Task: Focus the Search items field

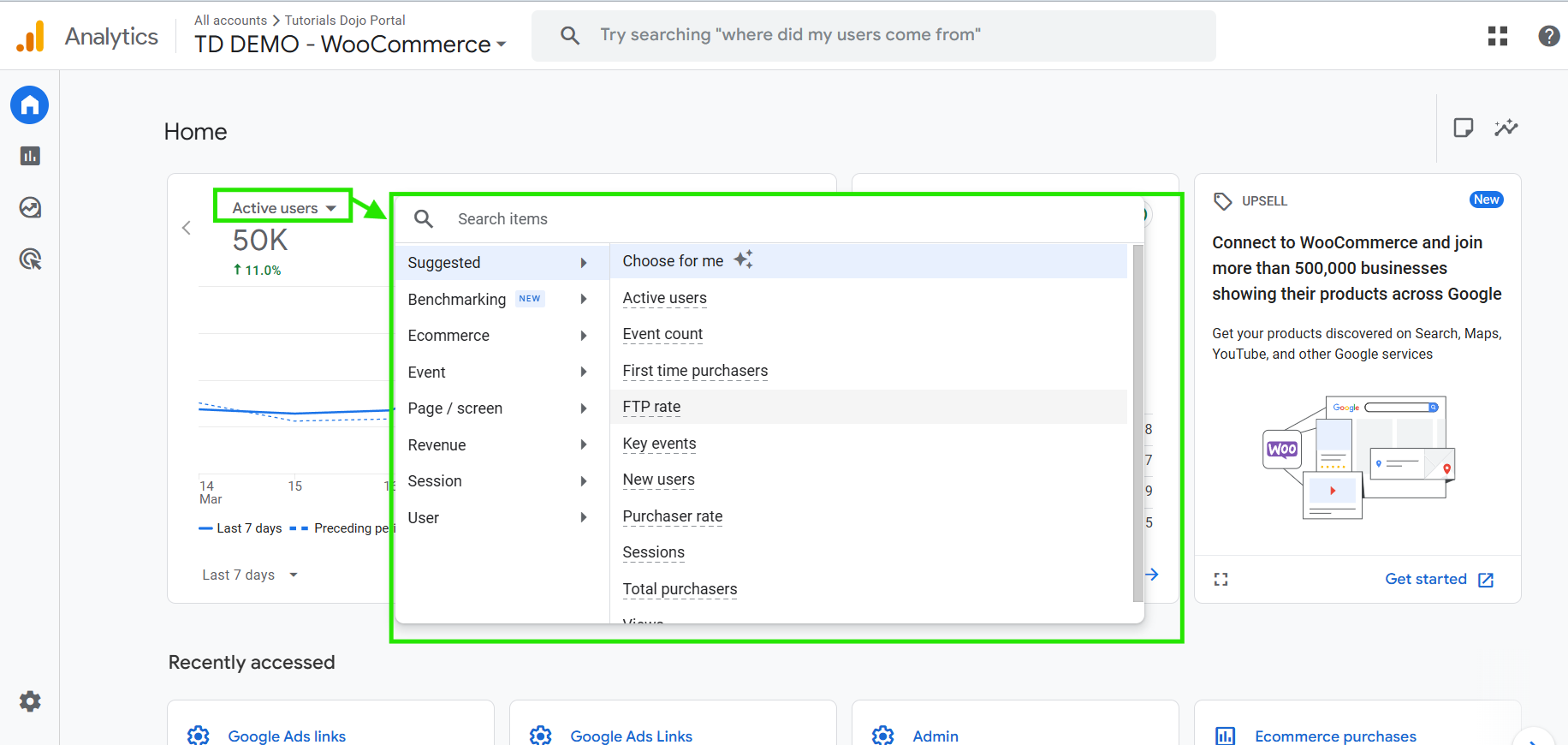Action: coord(770,219)
